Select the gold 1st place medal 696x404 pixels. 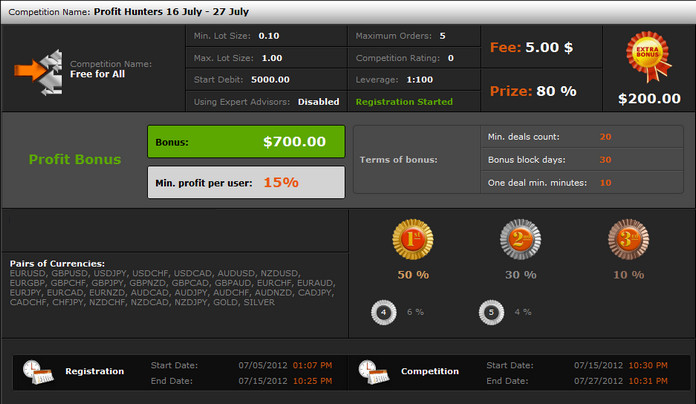(x=413, y=239)
